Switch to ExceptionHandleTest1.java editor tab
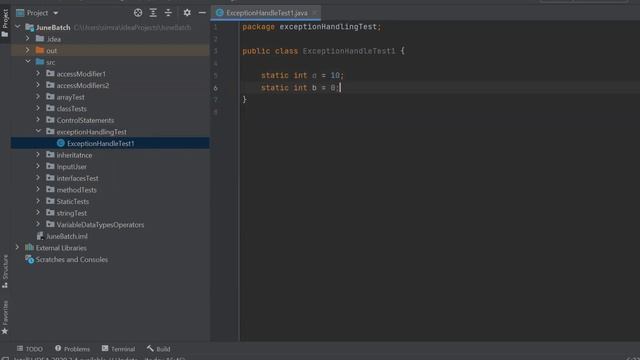The width and height of the screenshot is (640, 360). point(266,13)
